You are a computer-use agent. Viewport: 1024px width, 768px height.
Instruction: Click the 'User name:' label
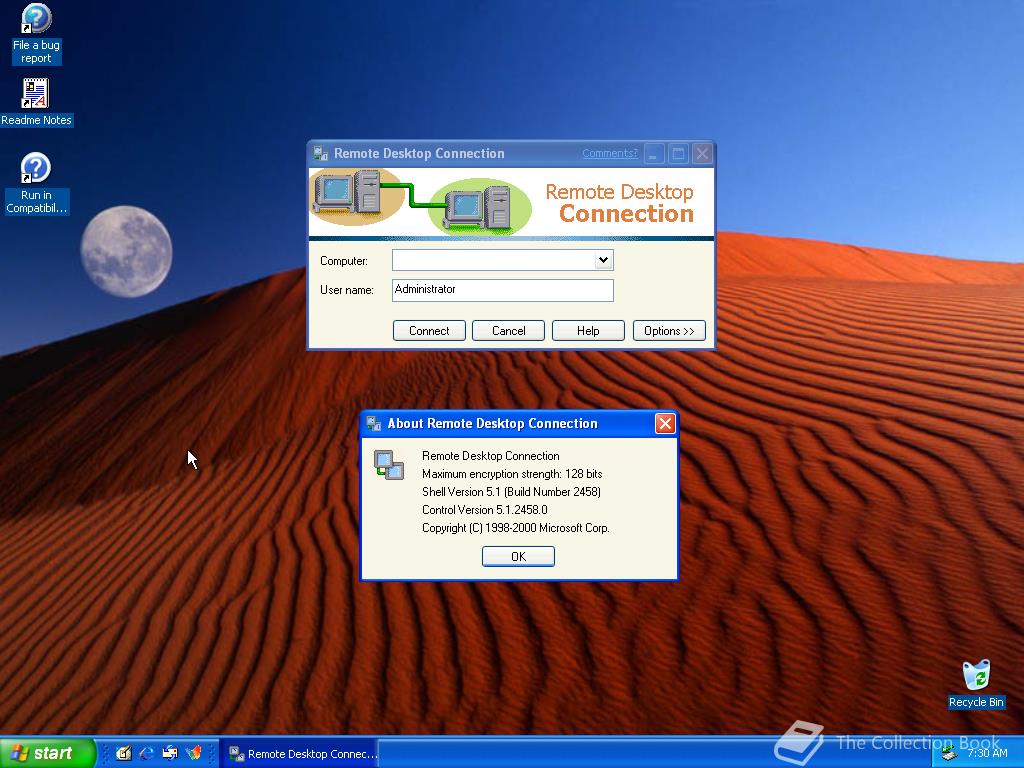pyautogui.click(x=347, y=290)
